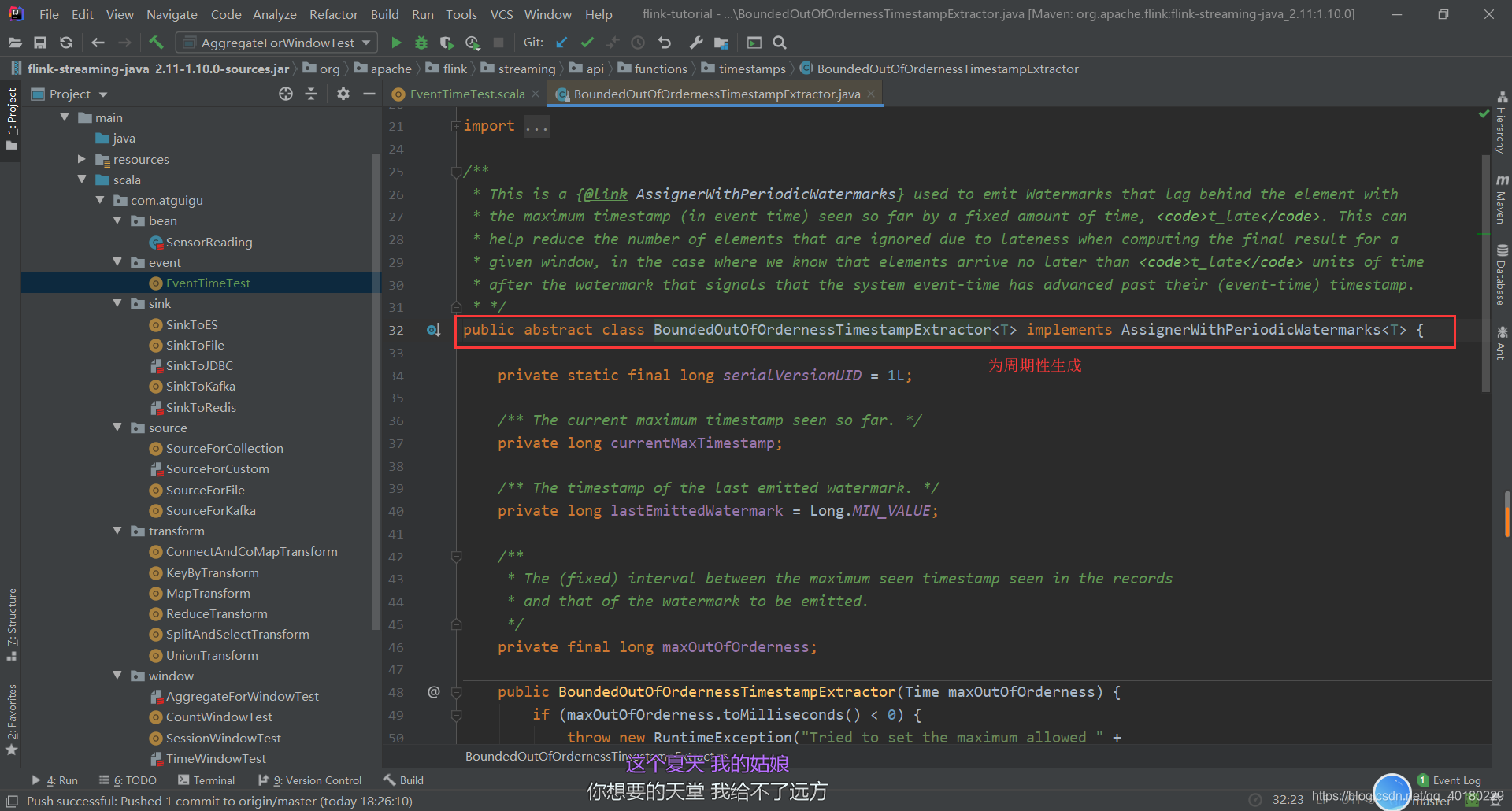Run AggregateForWindowTest with the green play icon
This screenshot has height=811, width=1512.
tap(396, 43)
